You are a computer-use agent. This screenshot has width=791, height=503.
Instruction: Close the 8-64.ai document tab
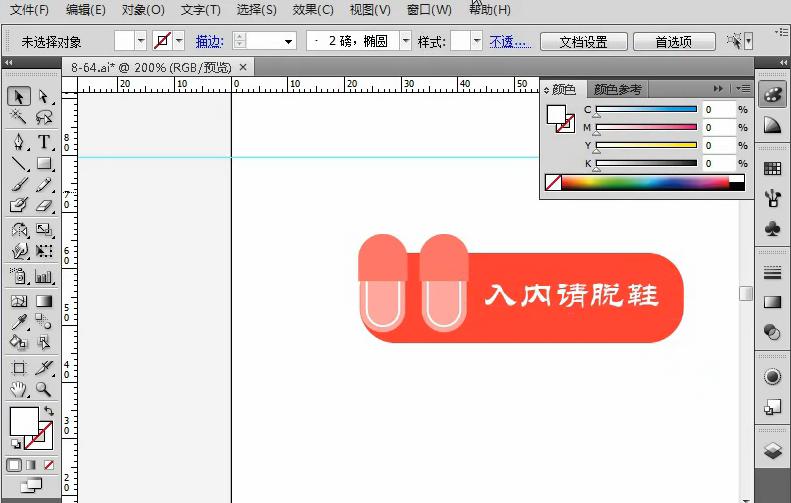(243, 67)
